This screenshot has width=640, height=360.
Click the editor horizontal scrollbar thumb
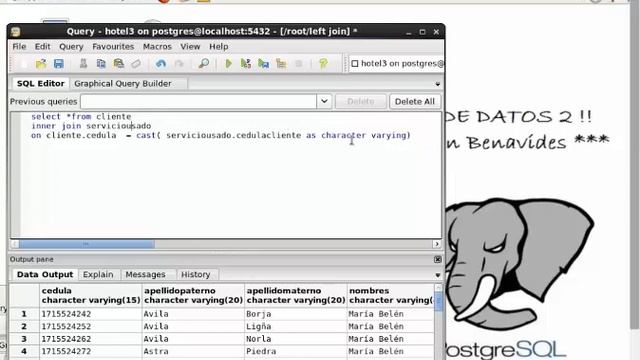[x=87, y=244]
